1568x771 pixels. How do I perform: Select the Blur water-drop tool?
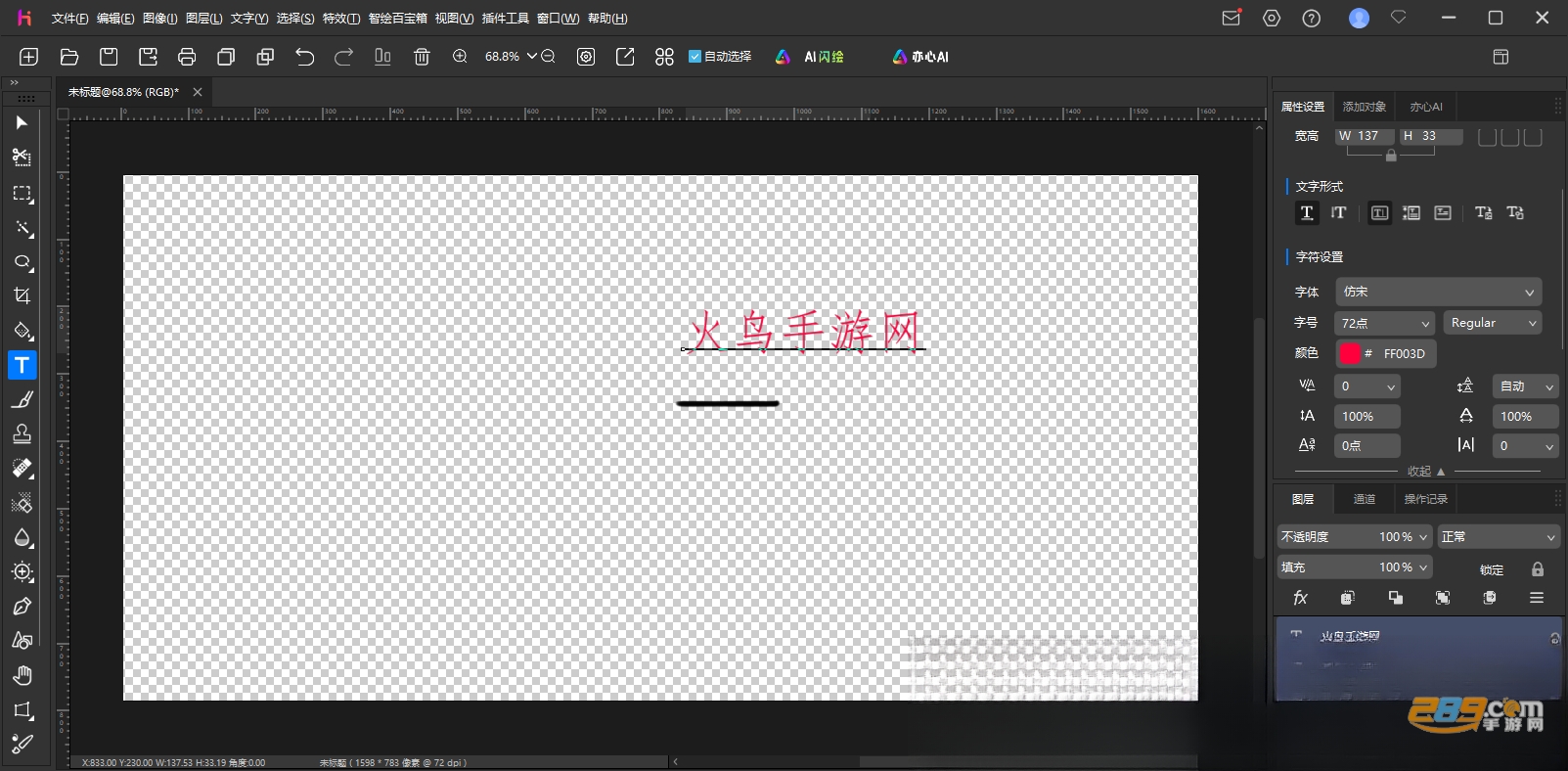22,538
